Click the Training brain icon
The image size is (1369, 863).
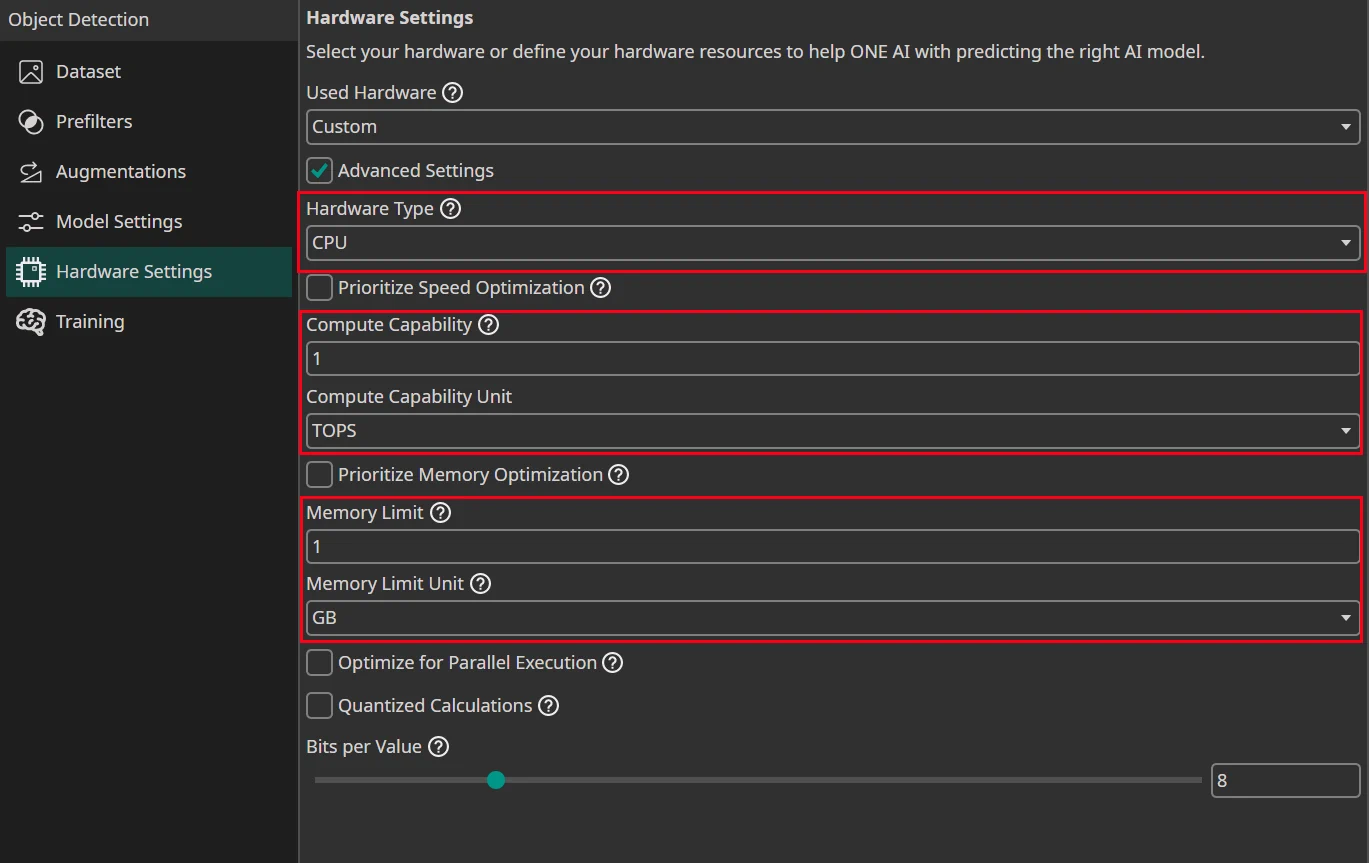pyautogui.click(x=31, y=322)
